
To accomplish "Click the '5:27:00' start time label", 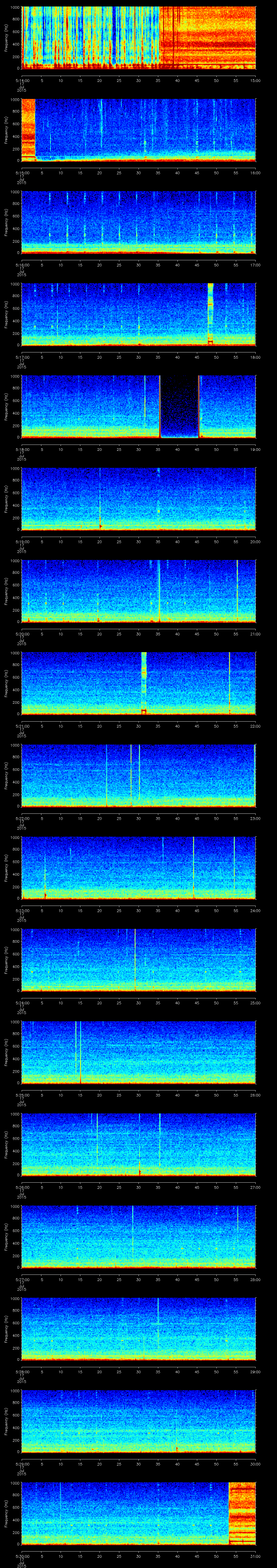I will tap(22, 1279).
